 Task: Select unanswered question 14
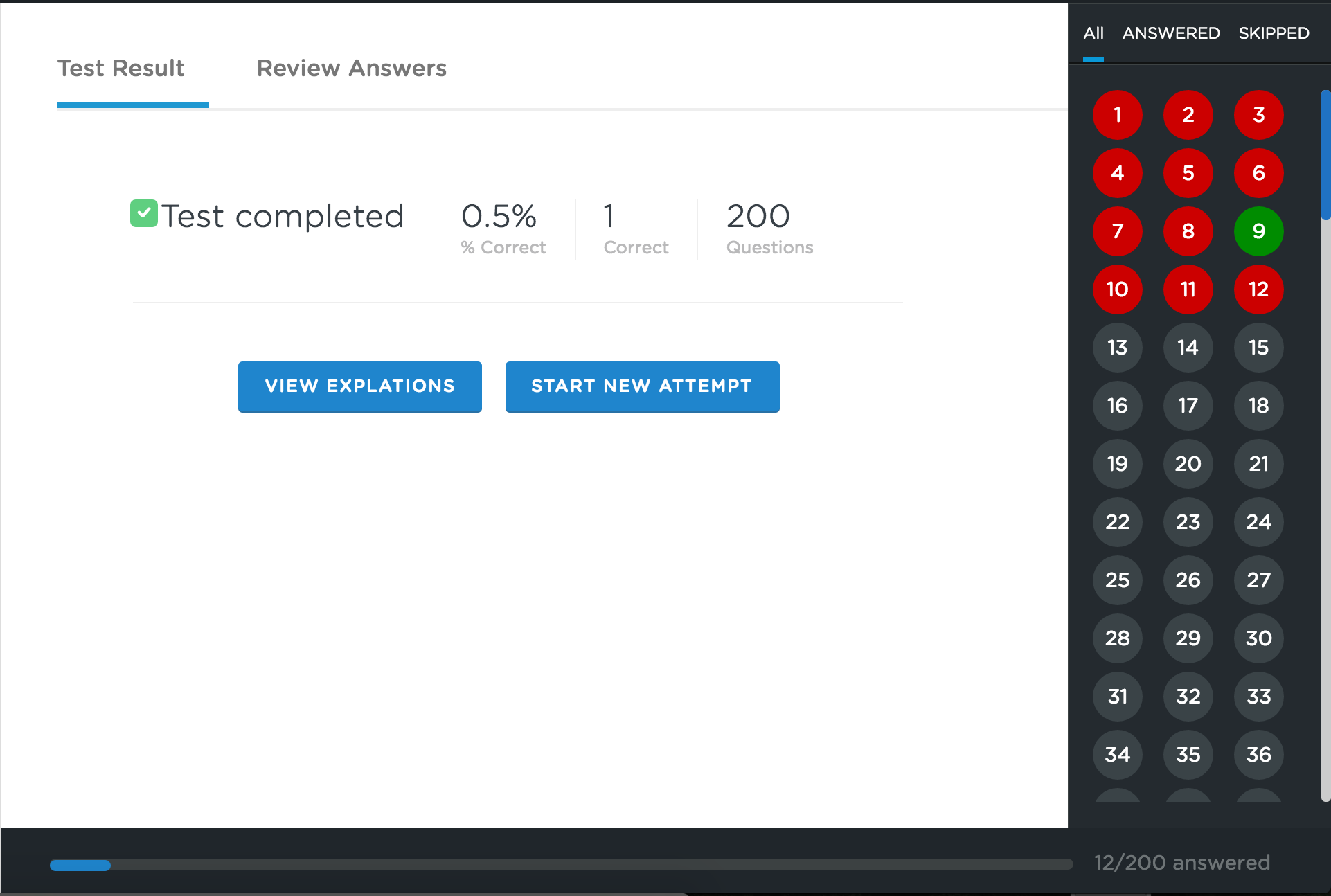pos(1188,348)
